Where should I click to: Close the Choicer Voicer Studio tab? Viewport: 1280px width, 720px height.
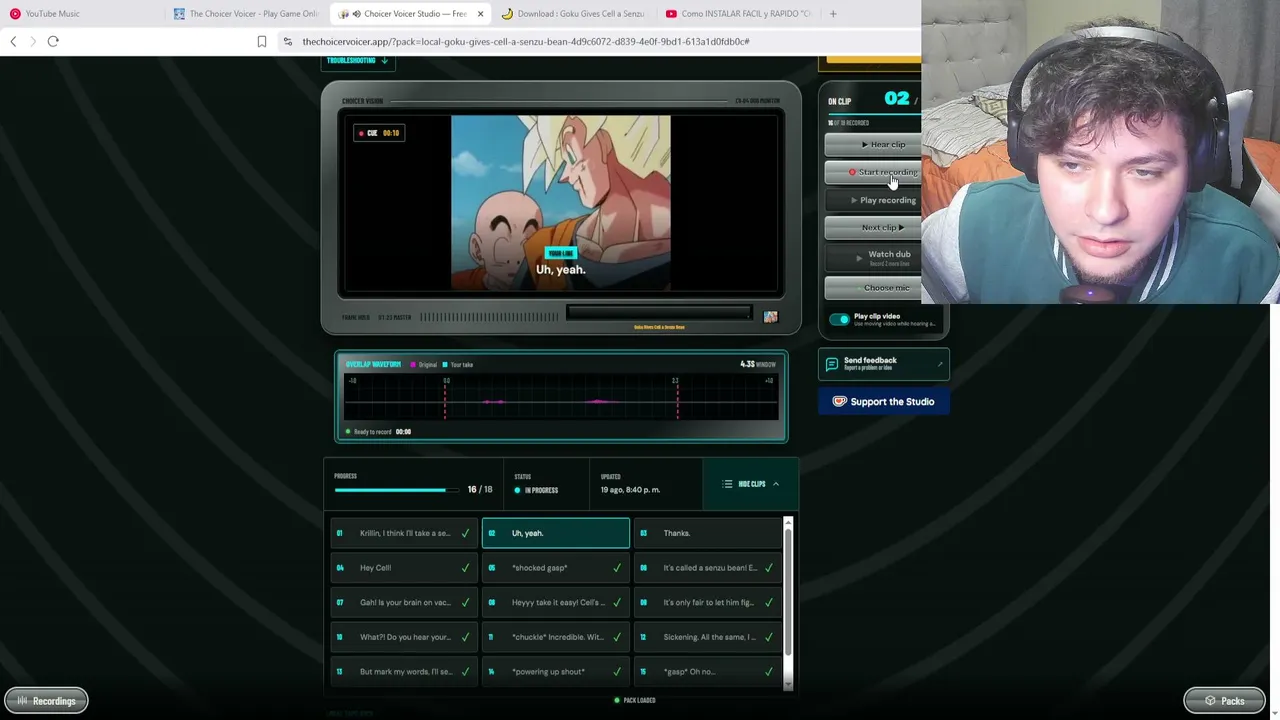480,14
